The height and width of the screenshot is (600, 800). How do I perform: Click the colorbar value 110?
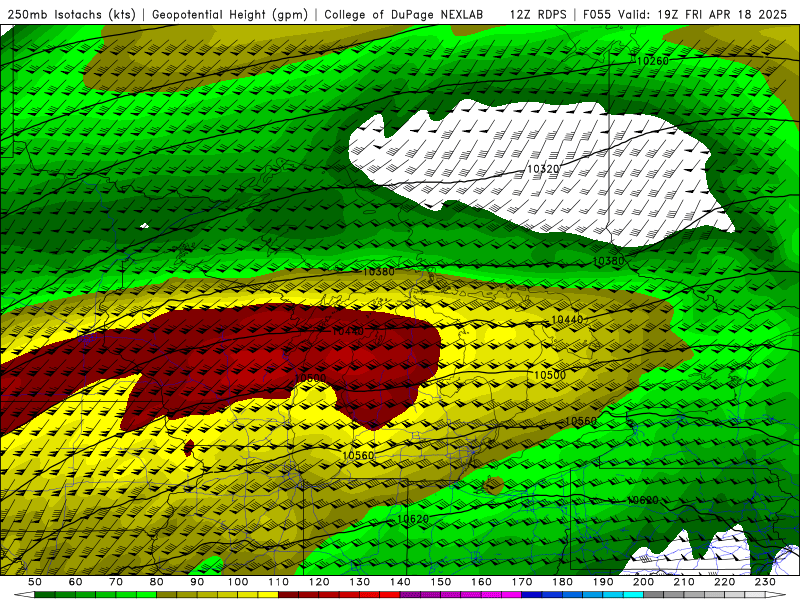click(x=279, y=582)
